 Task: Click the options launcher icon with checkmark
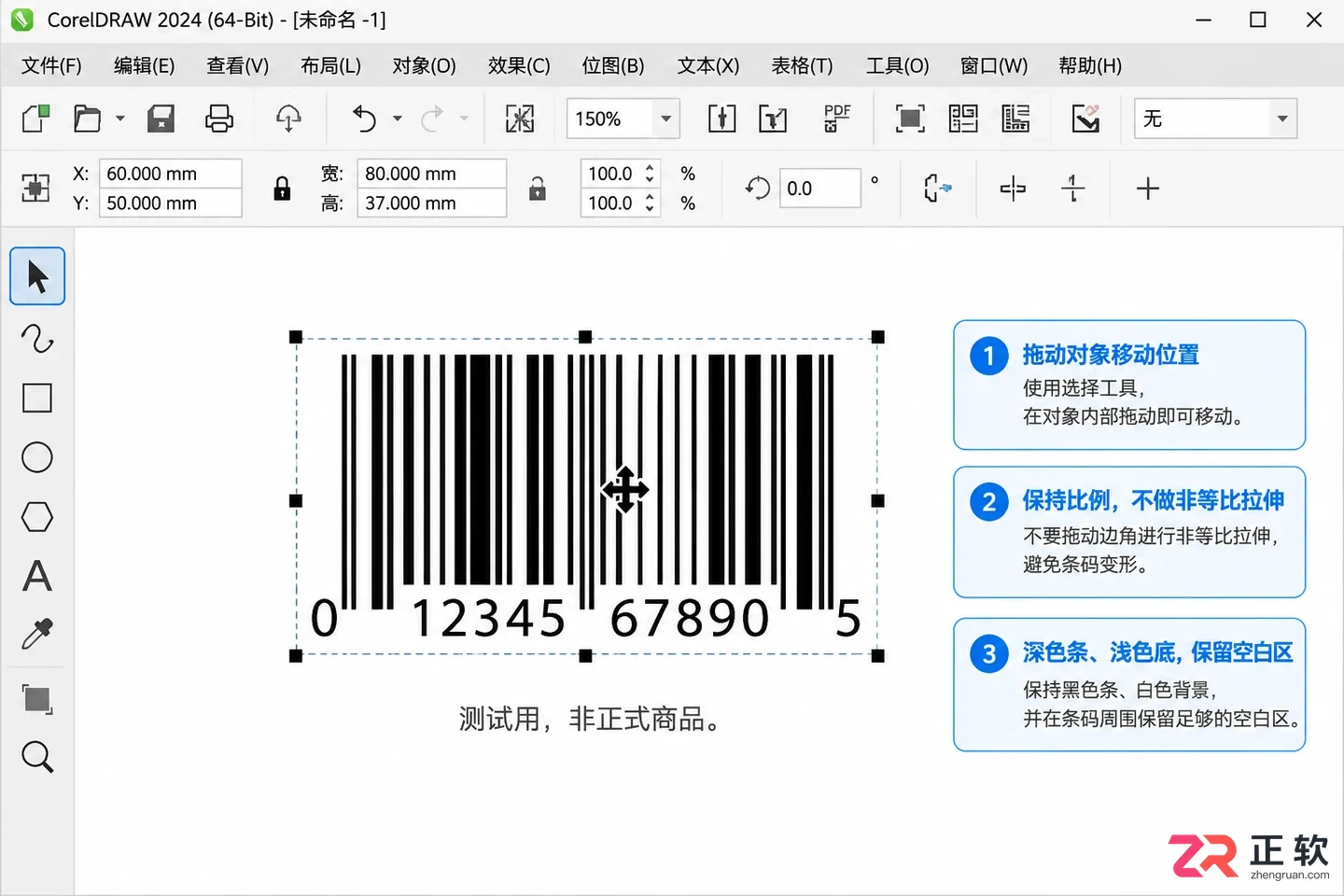pyautogui.click(x=1085, y=119)
